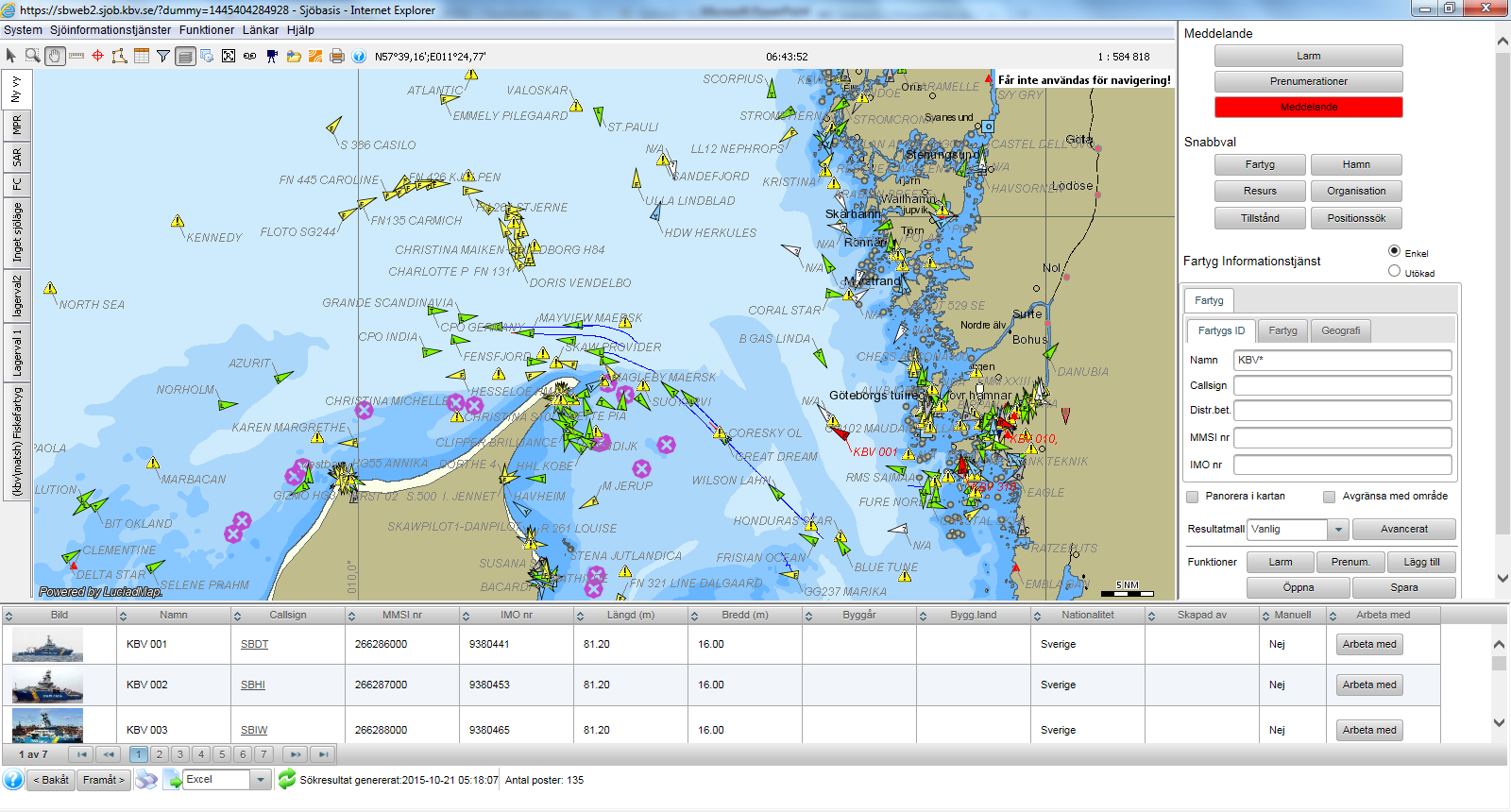Sort by MMSI nr column arrows
1511x812 pixels.
(x=351, y=616)
